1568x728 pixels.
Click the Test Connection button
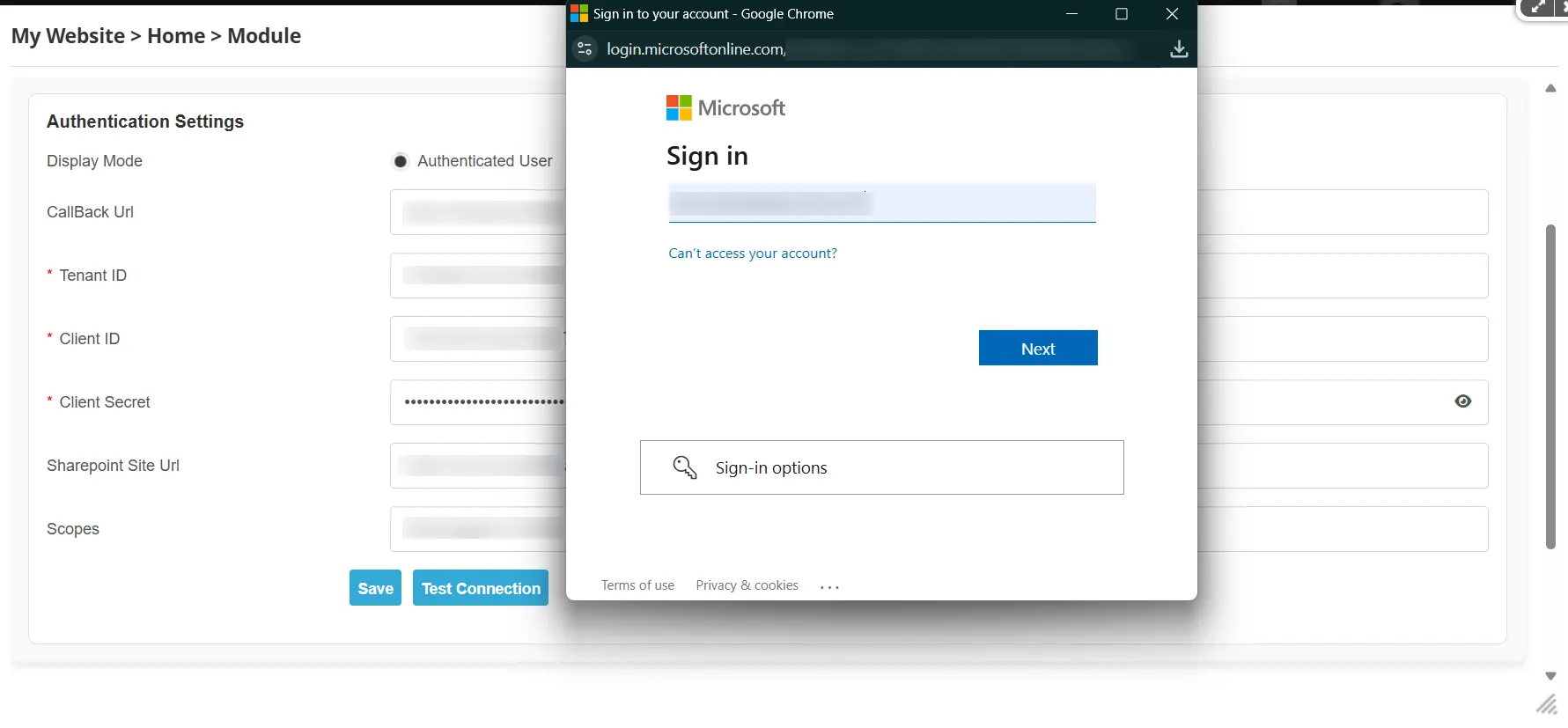click(x=481, y=588)
